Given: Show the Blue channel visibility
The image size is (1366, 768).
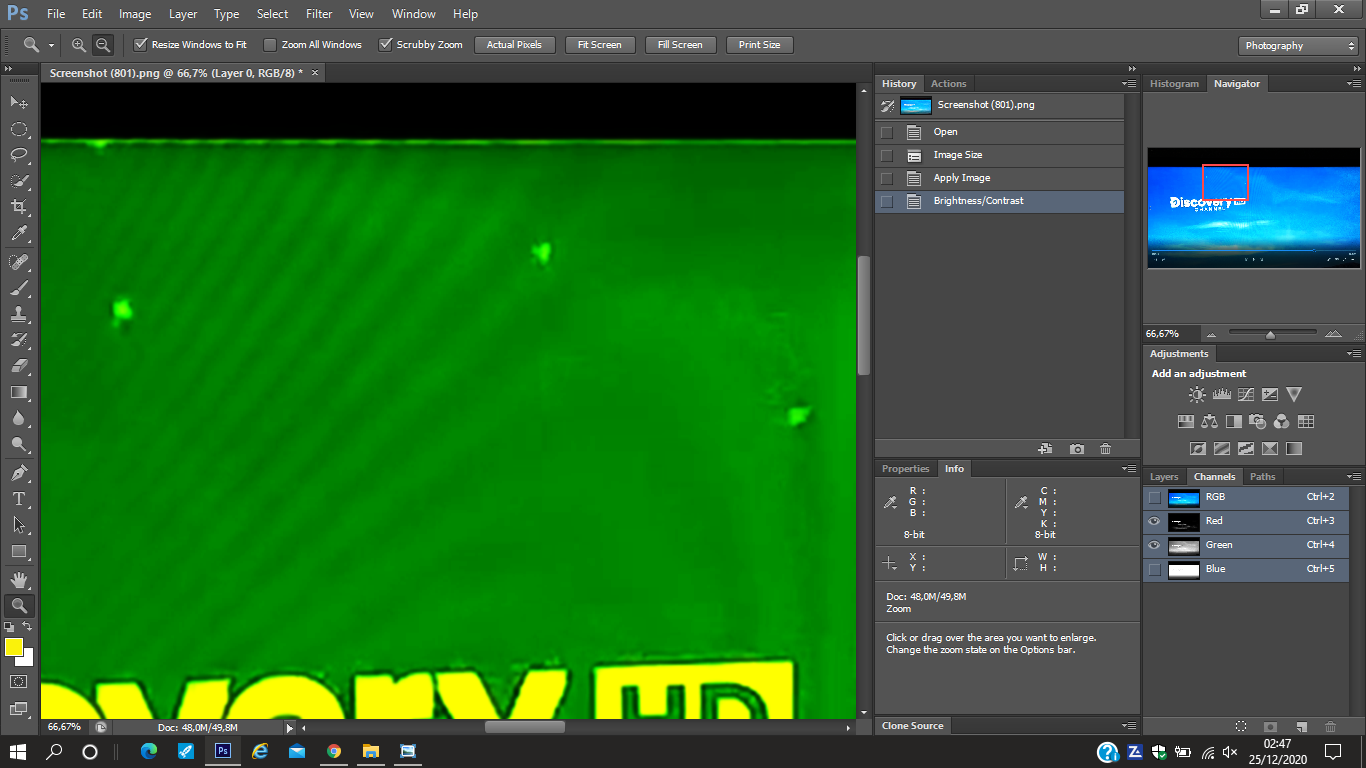Looking at the screenshot, I should pyautogui.click(x=1155, y=569).
